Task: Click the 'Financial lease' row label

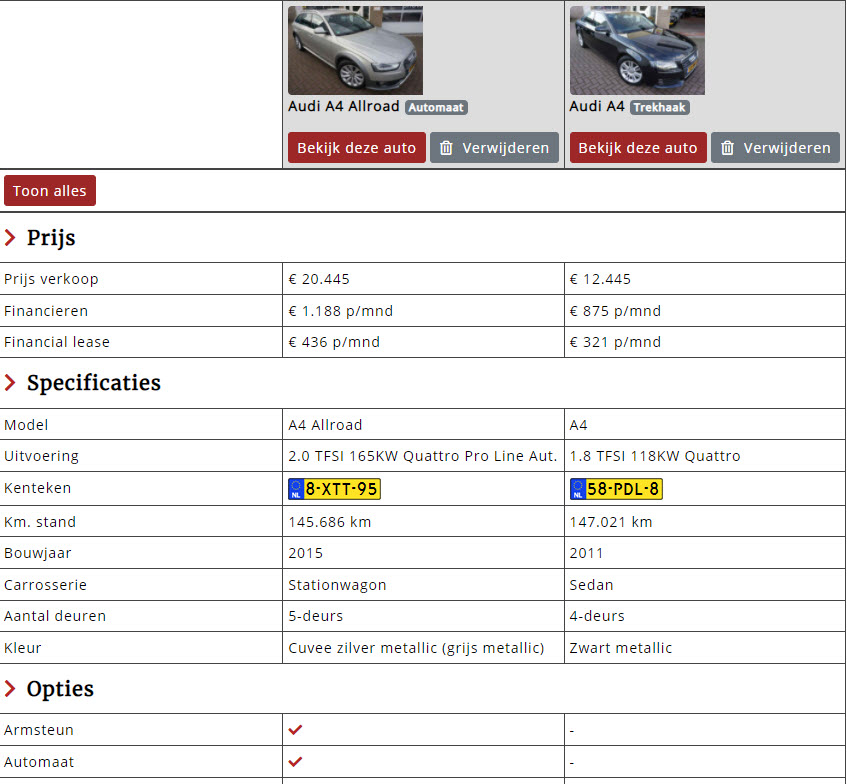Action: click(x=57, y=342)
